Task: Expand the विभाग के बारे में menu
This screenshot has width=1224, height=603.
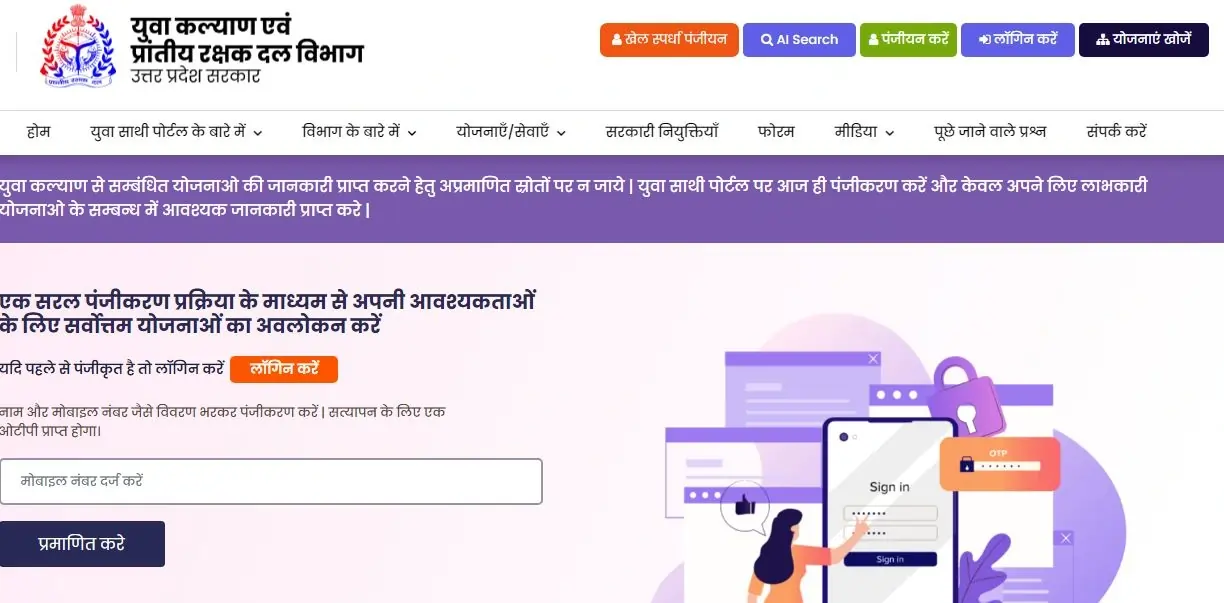Action: (359, 131)
